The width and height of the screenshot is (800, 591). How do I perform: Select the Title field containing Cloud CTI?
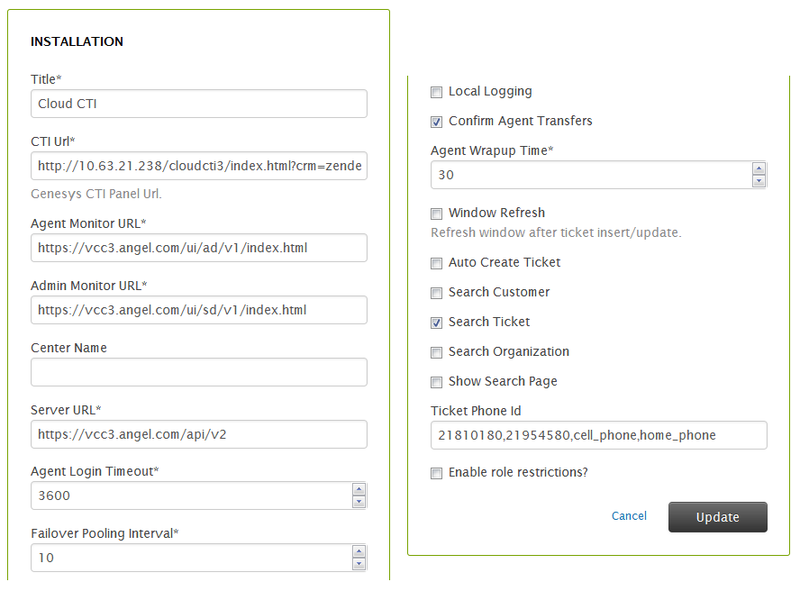198,103
